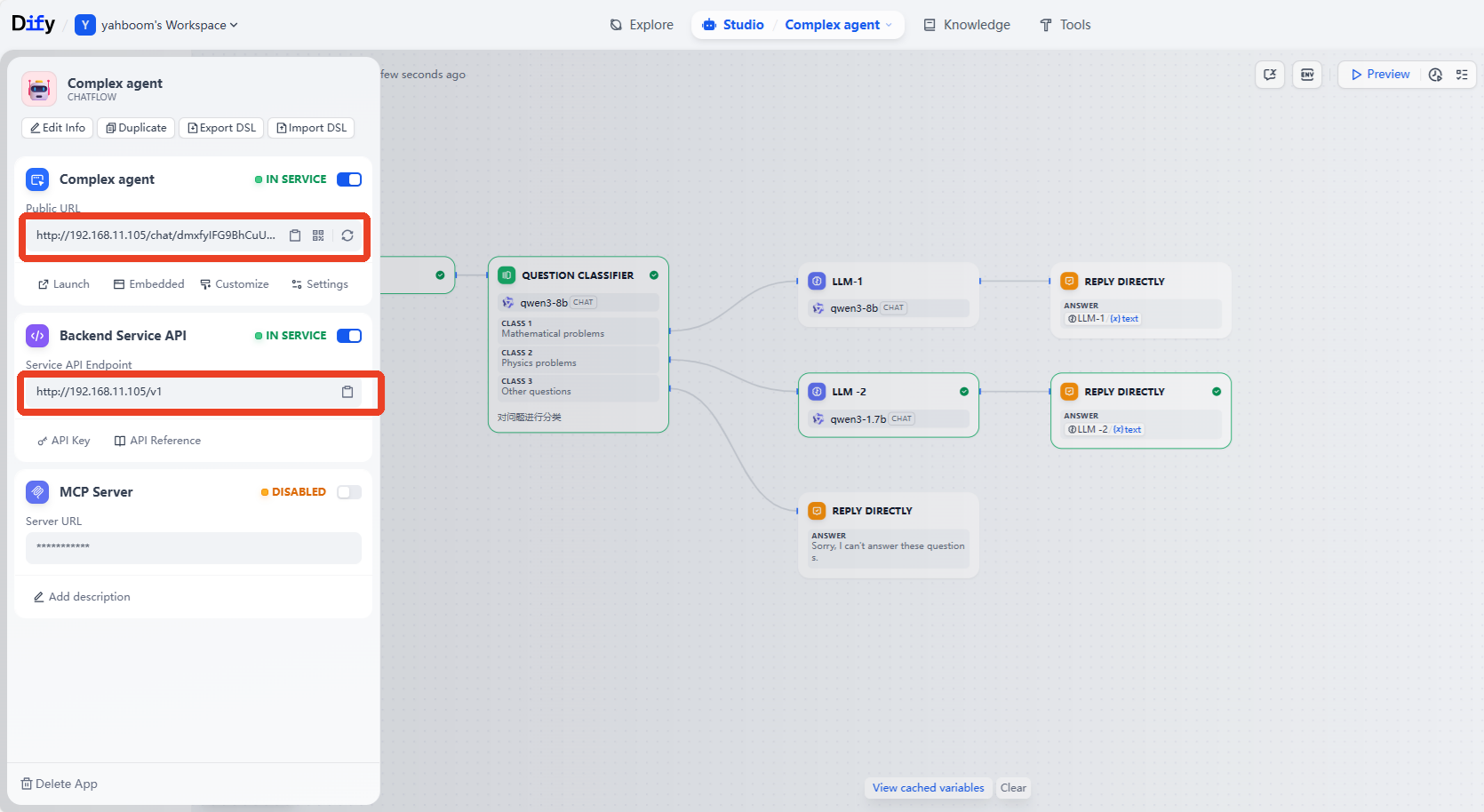Viewport: 1484px width, 812px height.
Task: Launch the web app
Action: pyautogui.click(x=63, y=284)
